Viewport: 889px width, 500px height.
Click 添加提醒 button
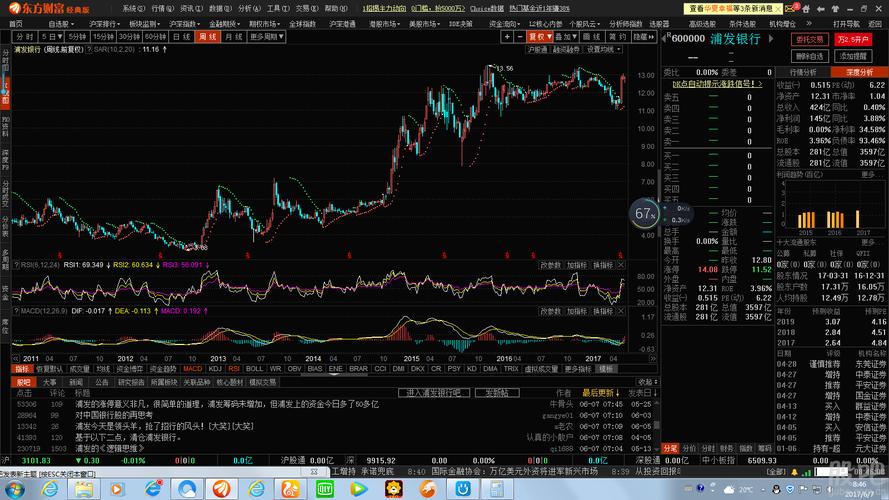[x=853, y=56]
